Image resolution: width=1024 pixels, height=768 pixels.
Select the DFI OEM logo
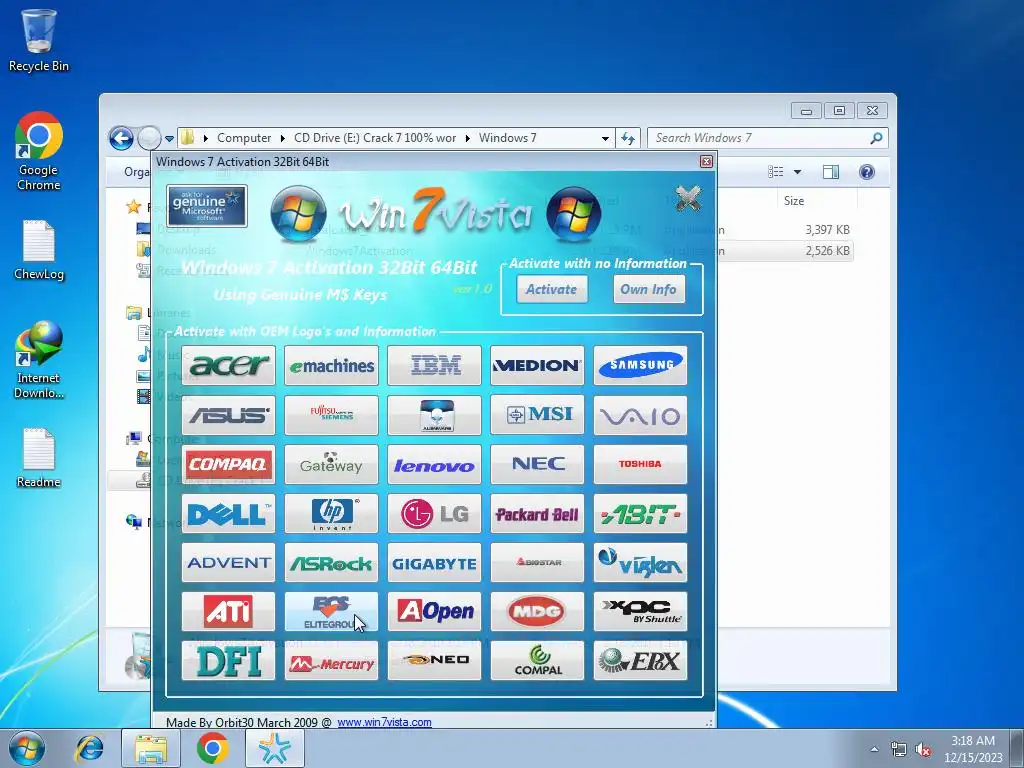tap(229, 661)
